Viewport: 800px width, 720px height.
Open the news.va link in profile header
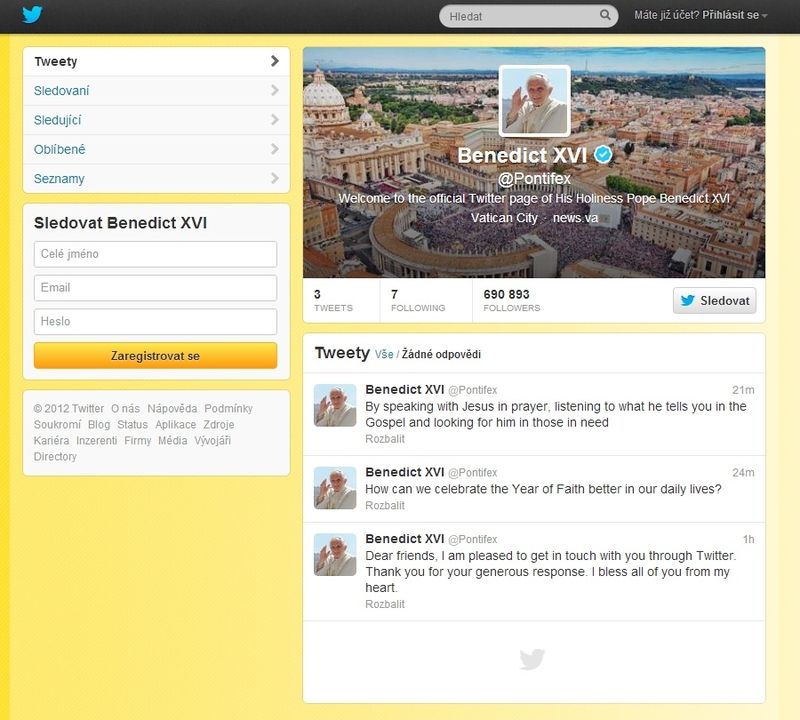[x=575, y=218]
